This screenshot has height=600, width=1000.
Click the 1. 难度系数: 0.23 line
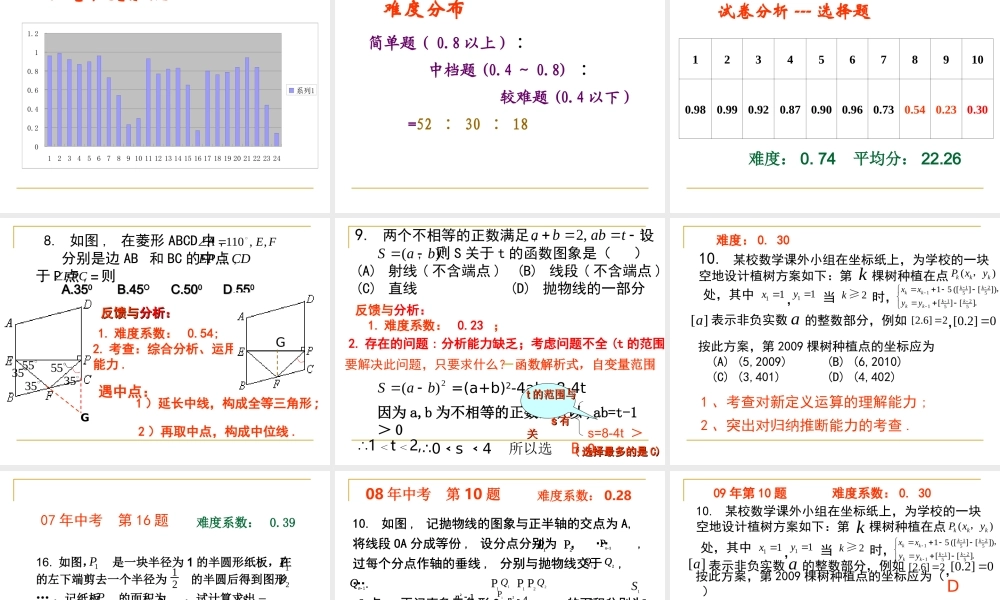(x=433, y=326)
